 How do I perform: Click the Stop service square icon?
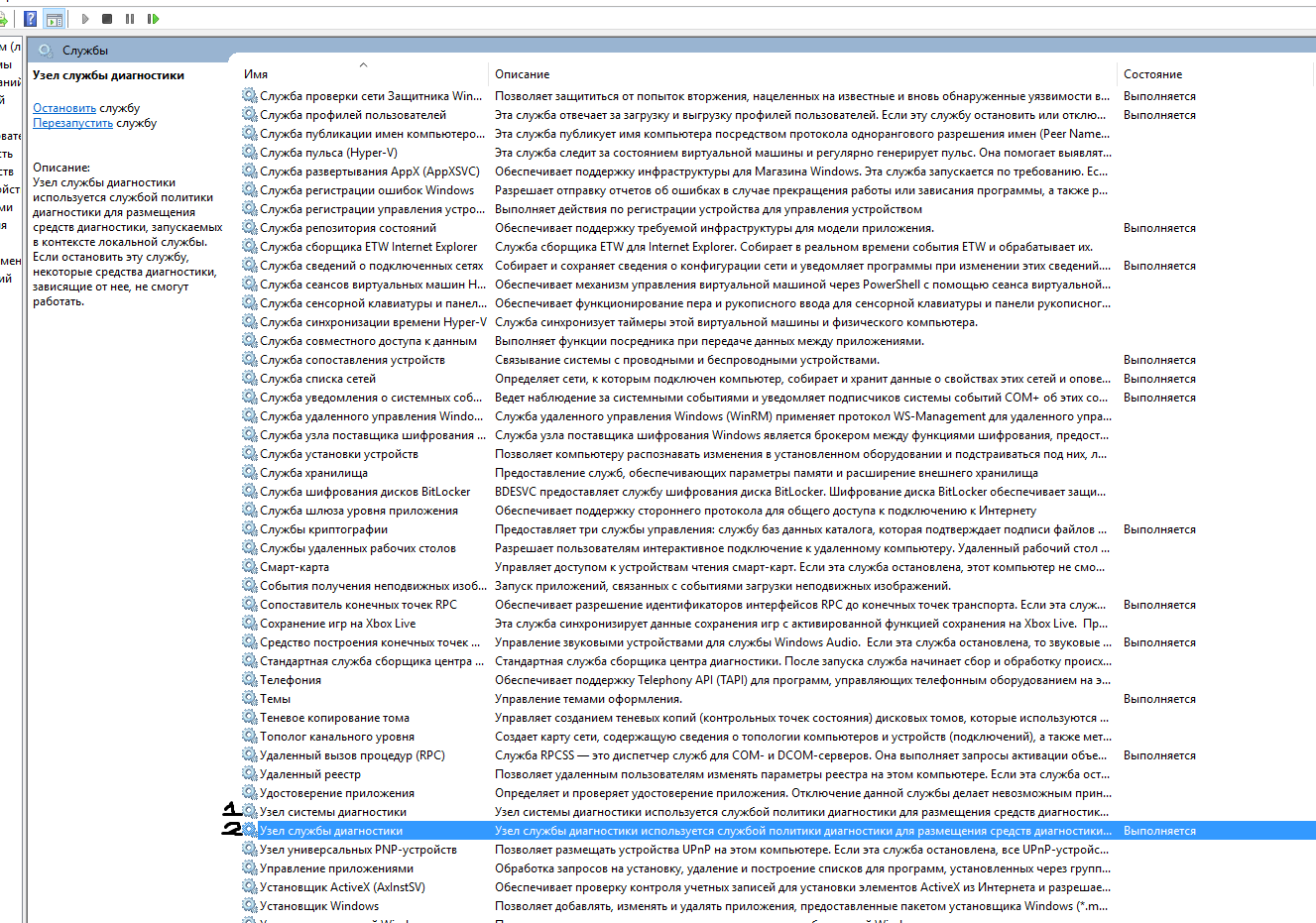click(107, 19)
